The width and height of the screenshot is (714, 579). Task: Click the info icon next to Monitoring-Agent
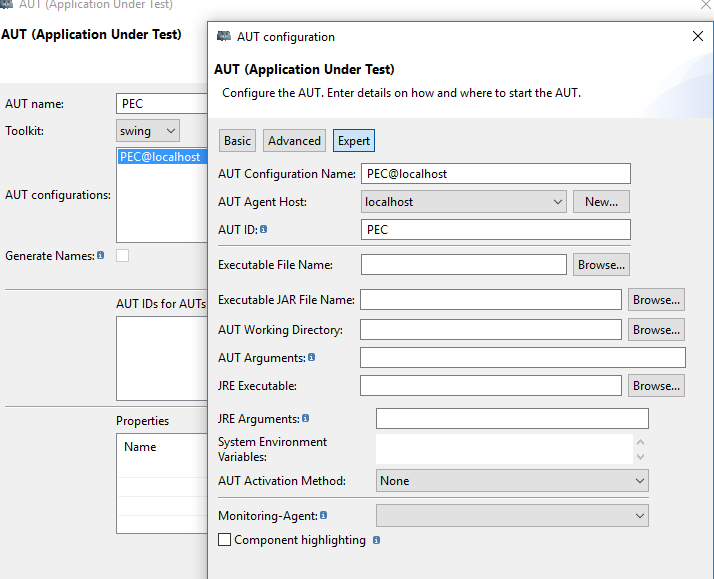323,515
